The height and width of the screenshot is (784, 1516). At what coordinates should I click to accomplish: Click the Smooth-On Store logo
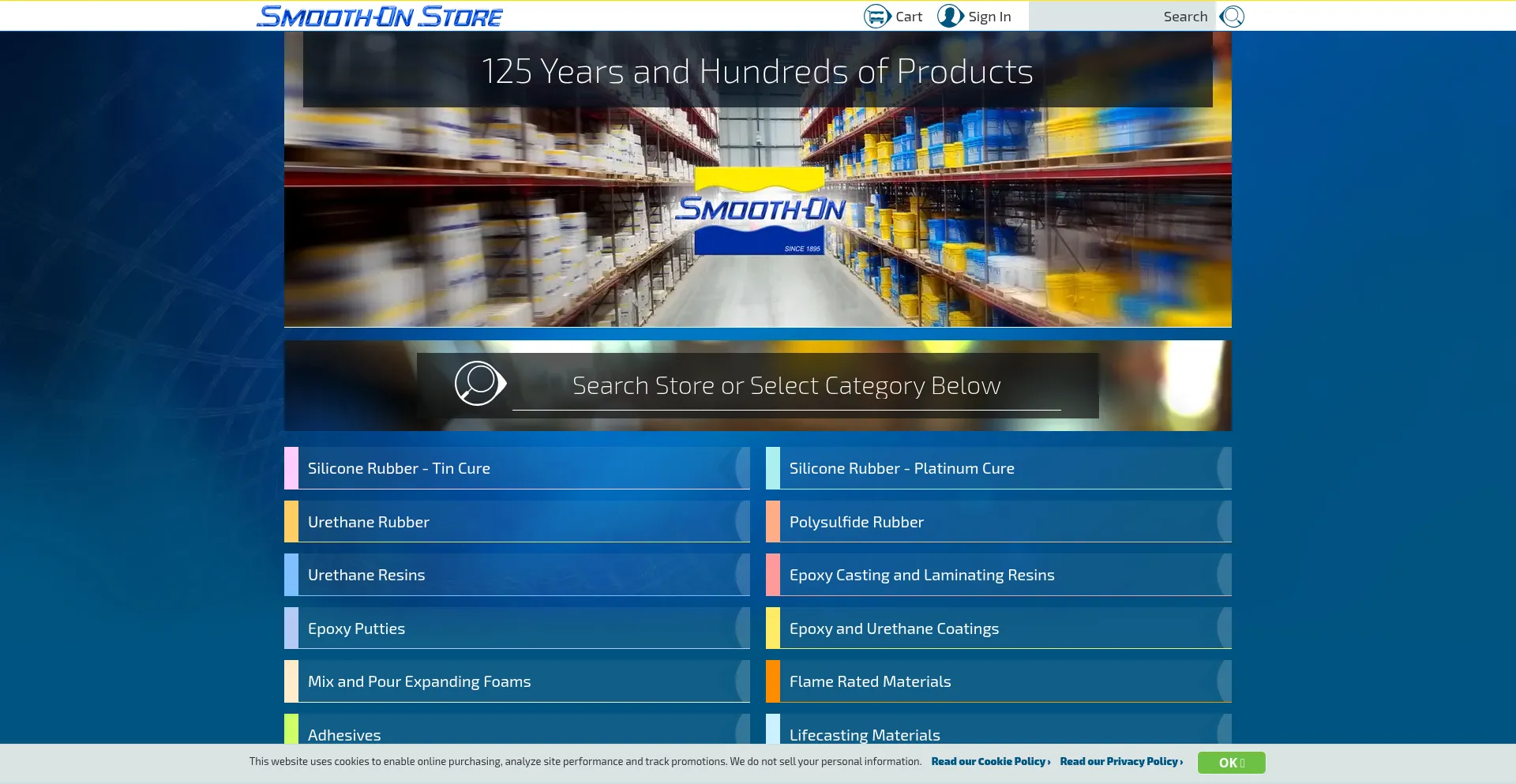point(380,17)
